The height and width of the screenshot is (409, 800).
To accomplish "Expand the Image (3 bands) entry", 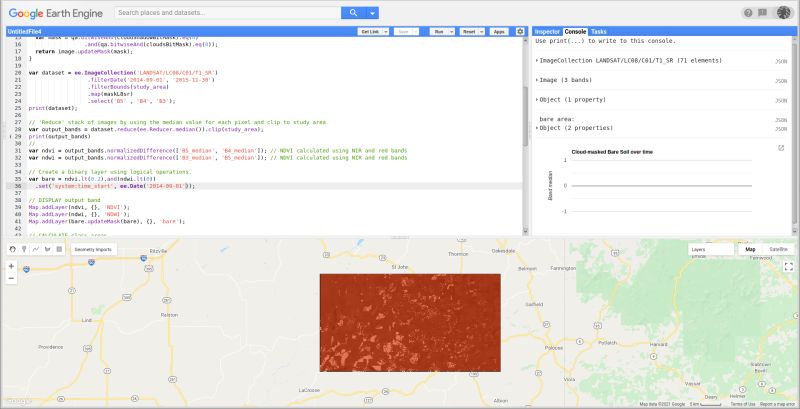I will [537, 80].
